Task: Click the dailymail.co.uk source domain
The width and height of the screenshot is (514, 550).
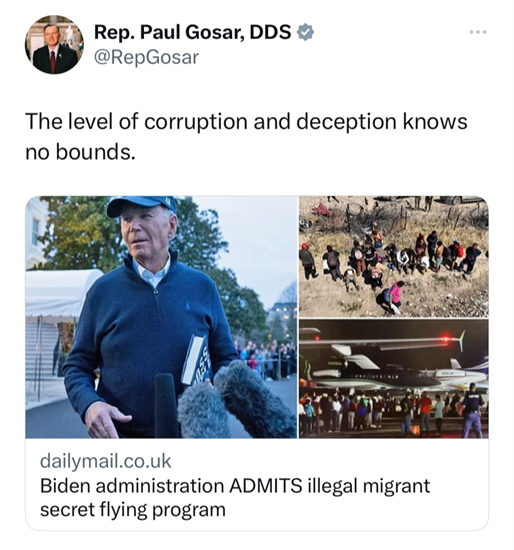Action: tap(105, 461)
